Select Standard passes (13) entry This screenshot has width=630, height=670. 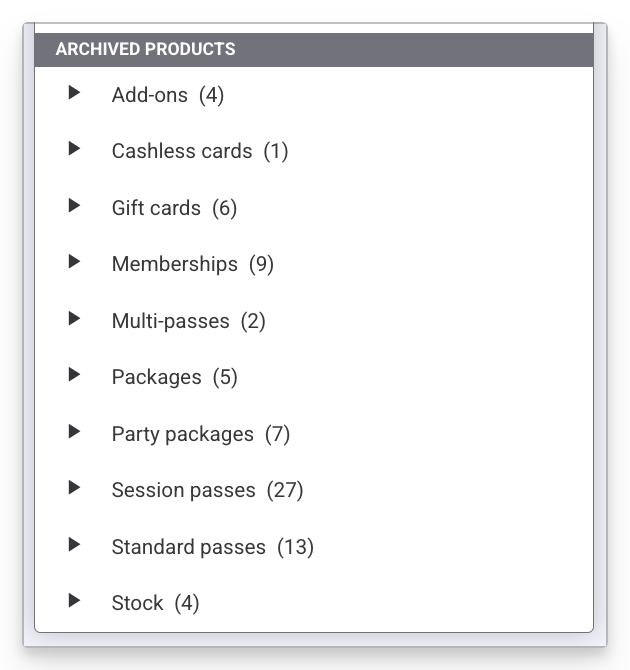tap(213, 547)
